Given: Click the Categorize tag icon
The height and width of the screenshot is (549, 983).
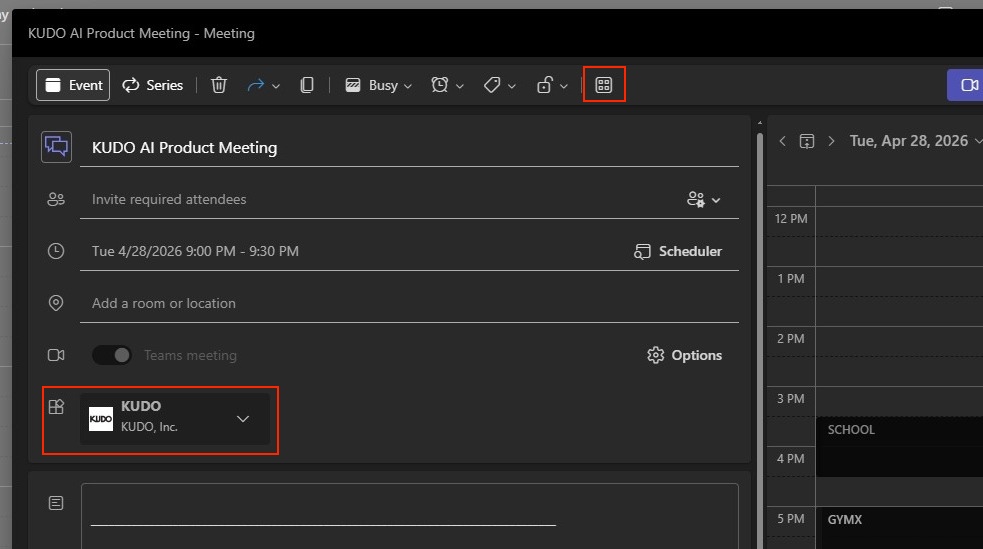Looking at the screenshot, I should [492, 85].
